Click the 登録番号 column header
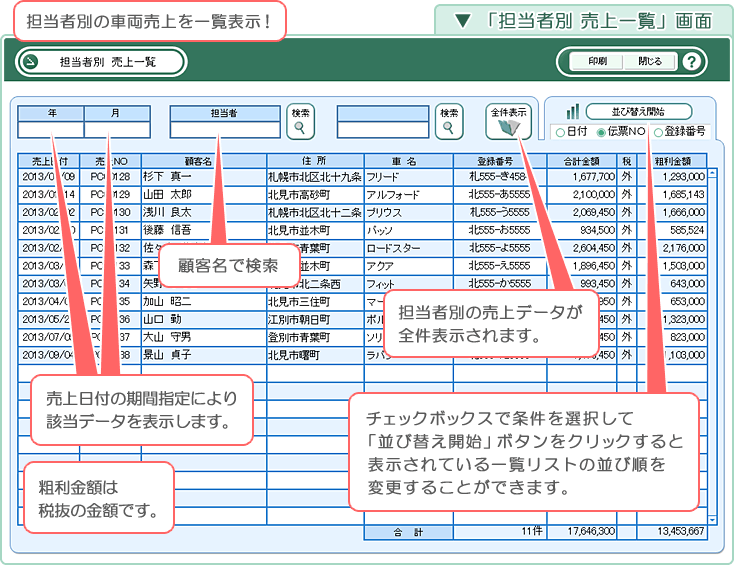 pyautogui.click(x=500, y=161)
